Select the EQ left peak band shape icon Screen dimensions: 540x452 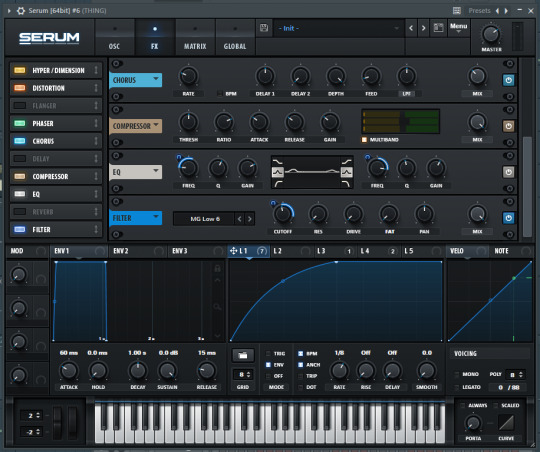pyautogui.click(x=278, y=172)
